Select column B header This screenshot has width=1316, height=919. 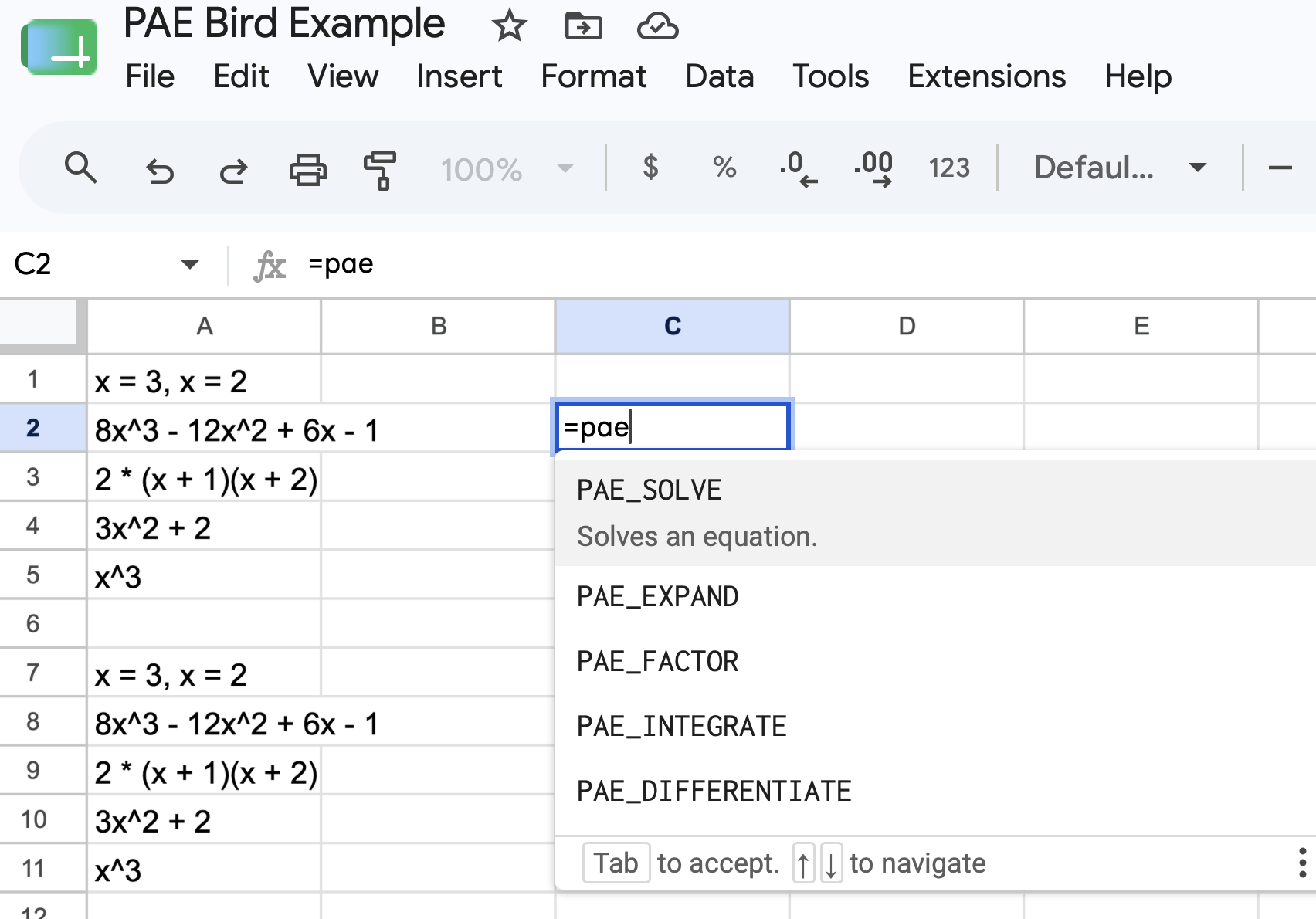point(438,326)
